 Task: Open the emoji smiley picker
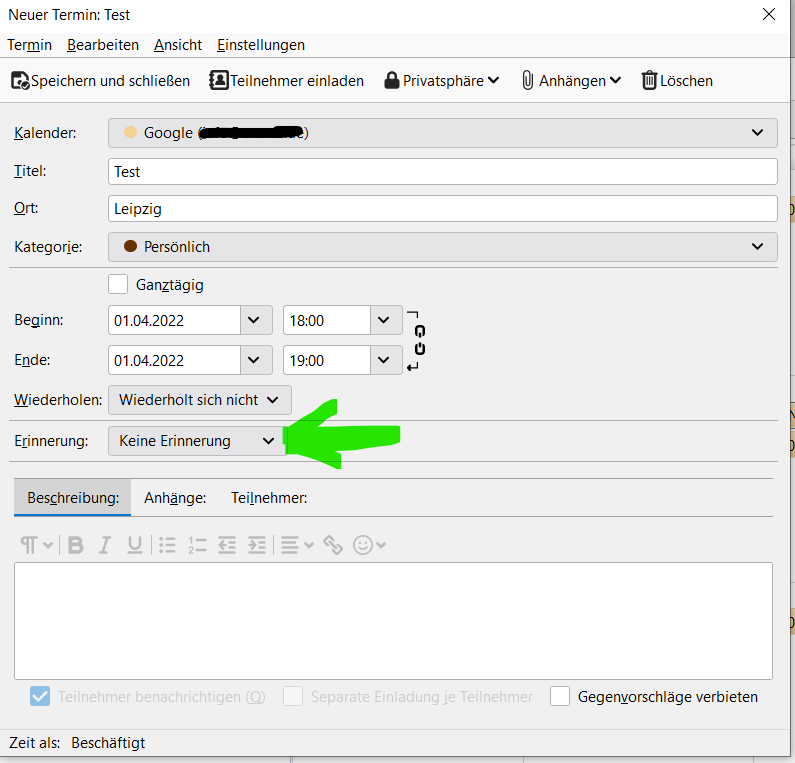pos(364,545)
